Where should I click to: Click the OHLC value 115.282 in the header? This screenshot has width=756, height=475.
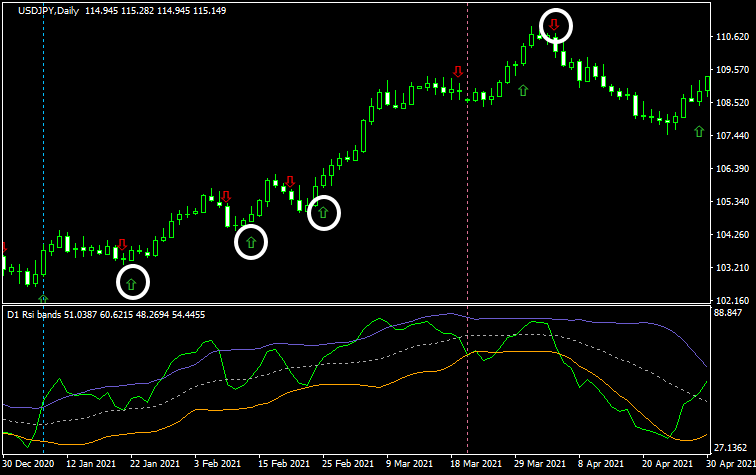[x=138, y=11]
